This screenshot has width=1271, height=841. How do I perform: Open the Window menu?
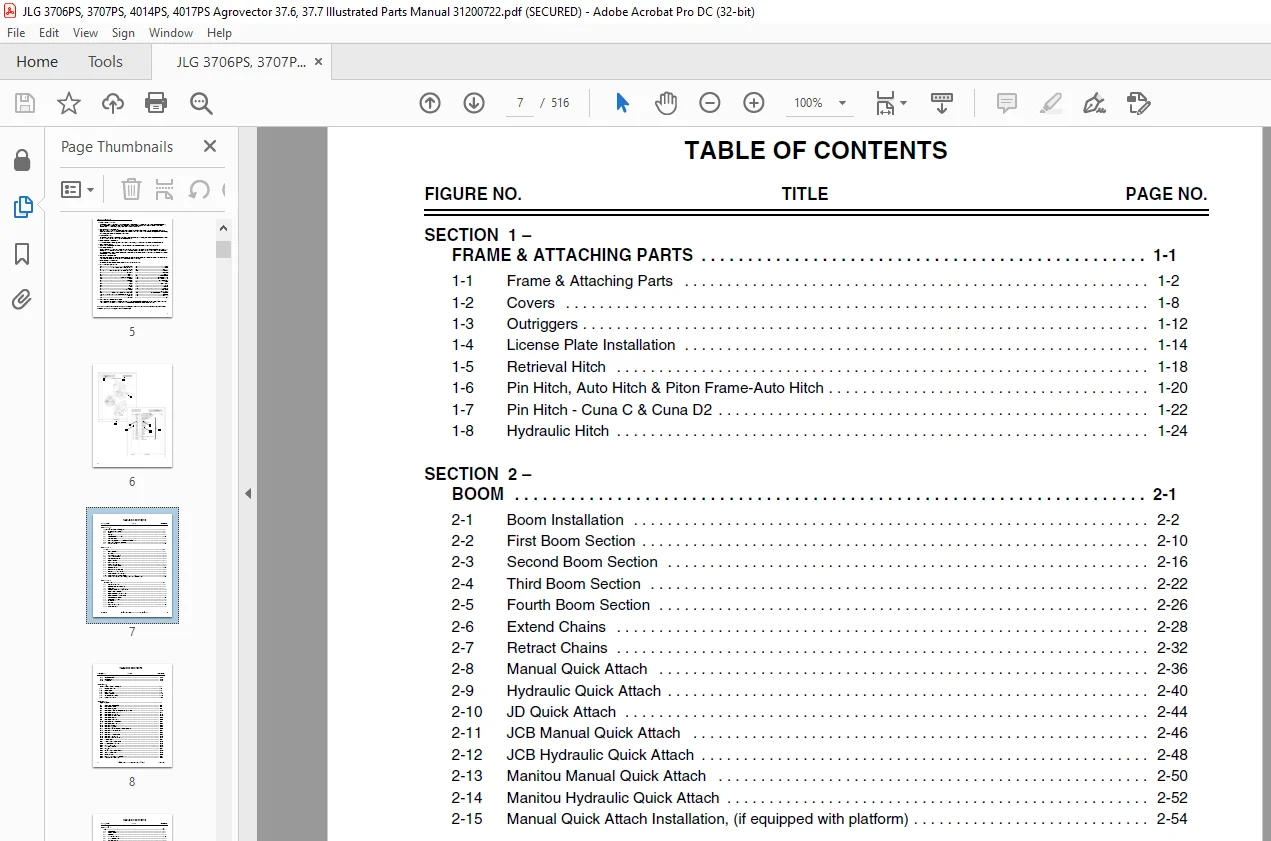click(x=171, y=33)
